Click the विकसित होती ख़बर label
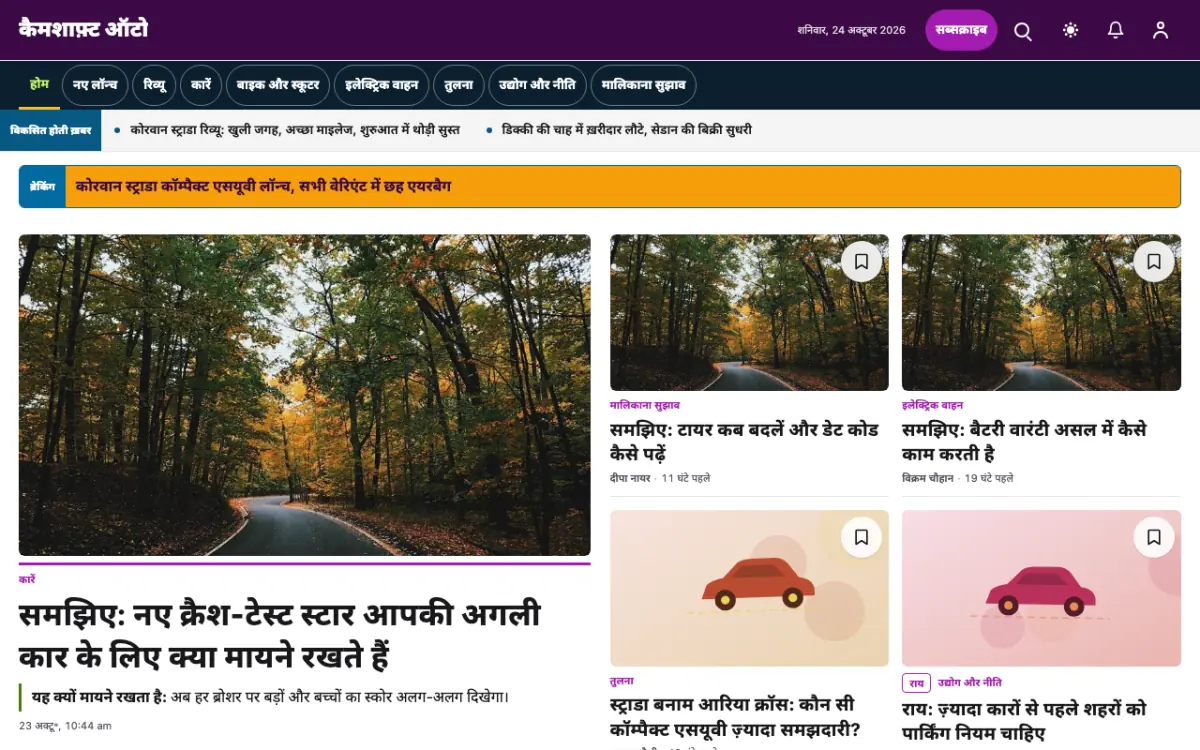The width and height of the screenshot is (1200, 750). click(x=50, y=130)
